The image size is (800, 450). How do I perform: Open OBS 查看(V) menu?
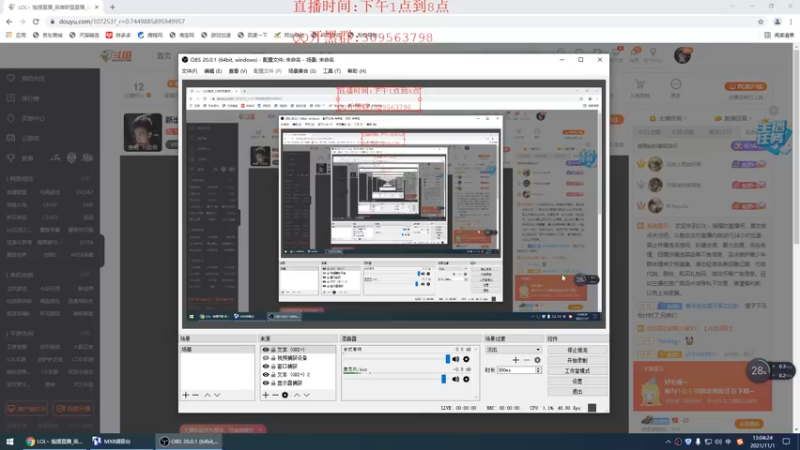238,71
